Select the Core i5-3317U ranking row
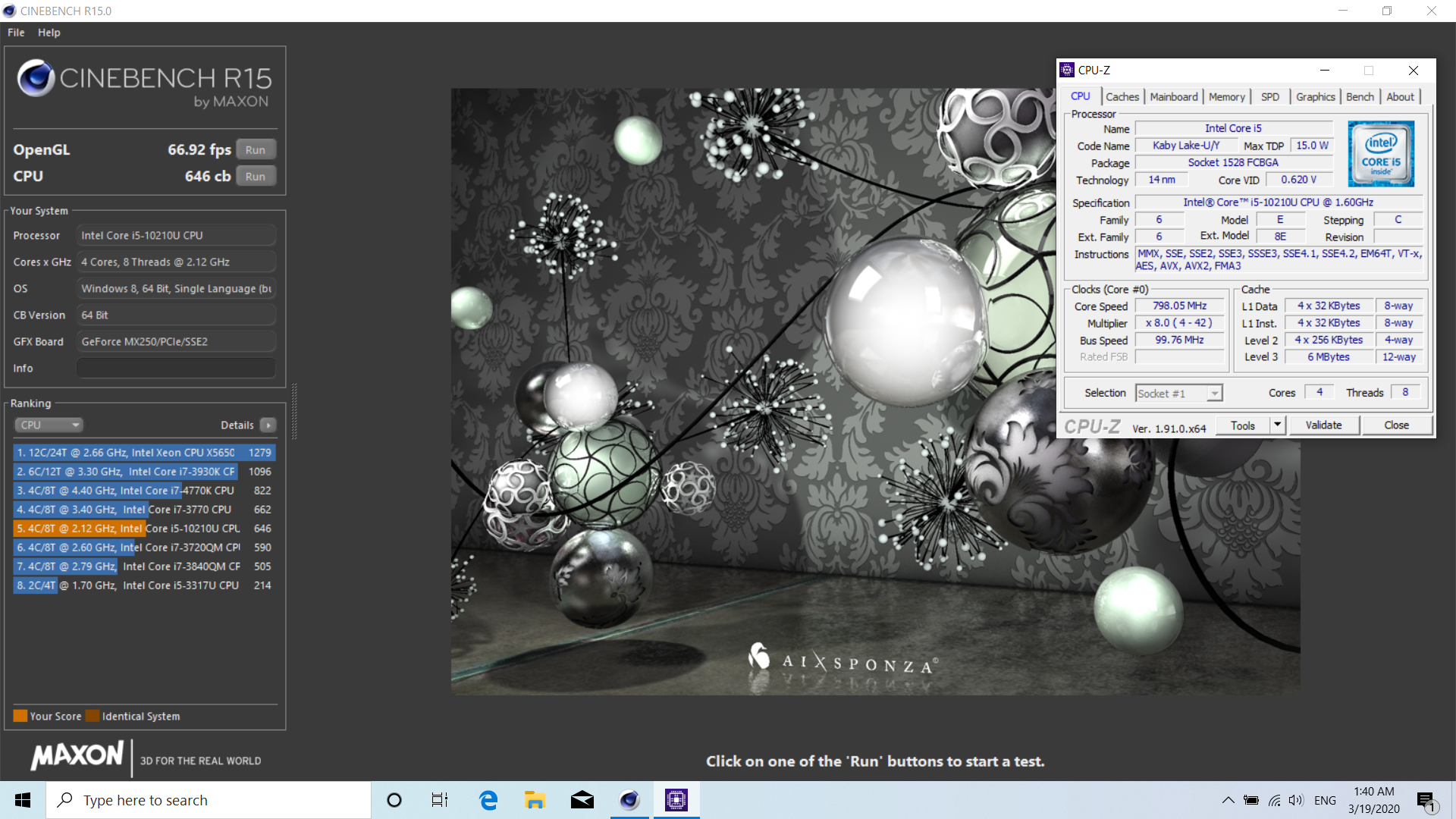1456x819 pixels. 144,585
